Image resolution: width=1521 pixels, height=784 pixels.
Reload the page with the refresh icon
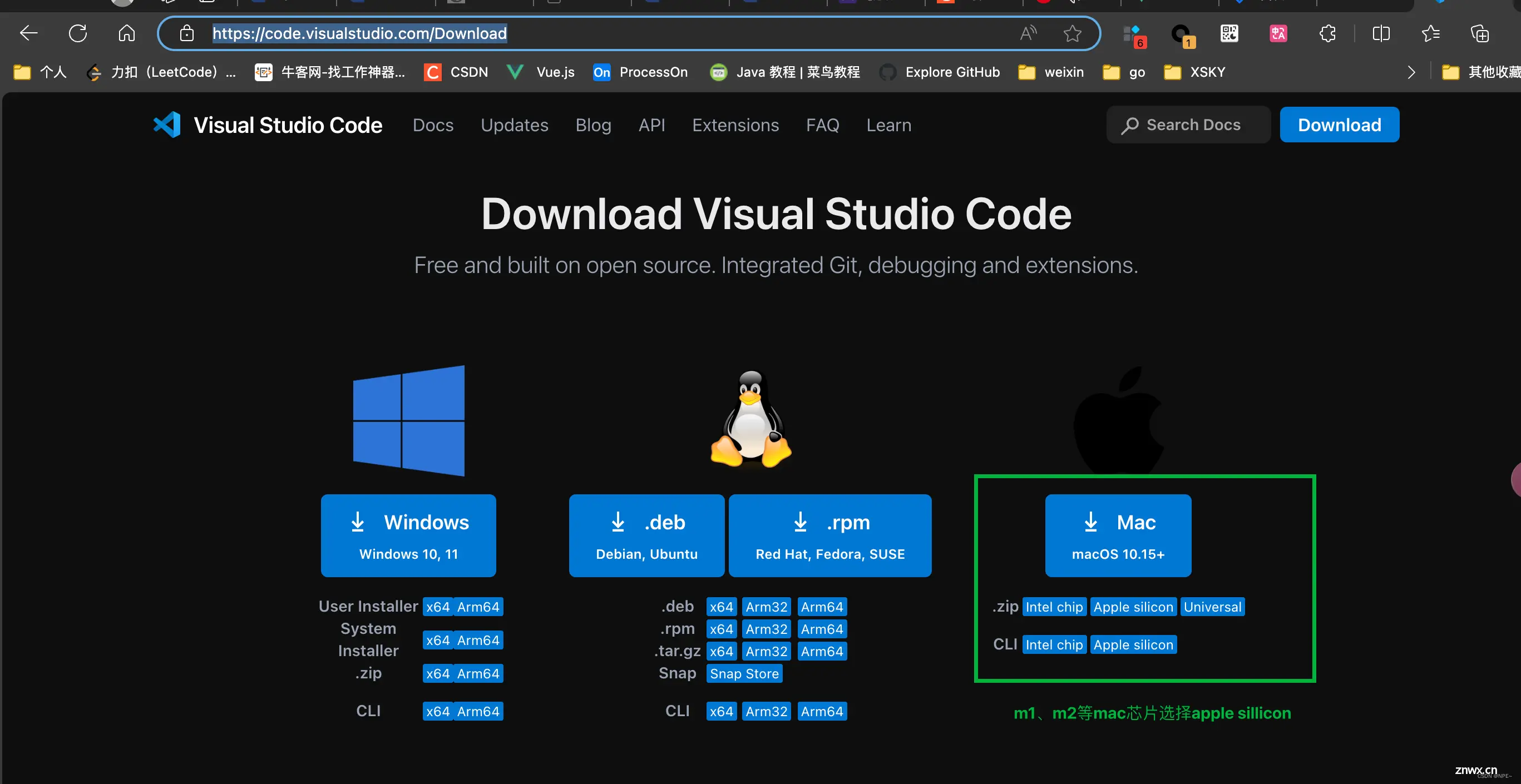78,33
